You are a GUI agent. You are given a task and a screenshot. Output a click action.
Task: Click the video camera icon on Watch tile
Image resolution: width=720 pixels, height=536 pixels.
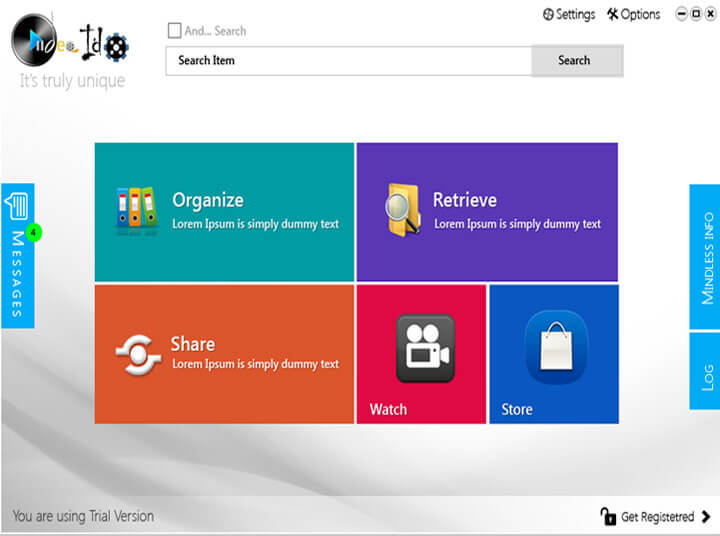pos(425,348)
